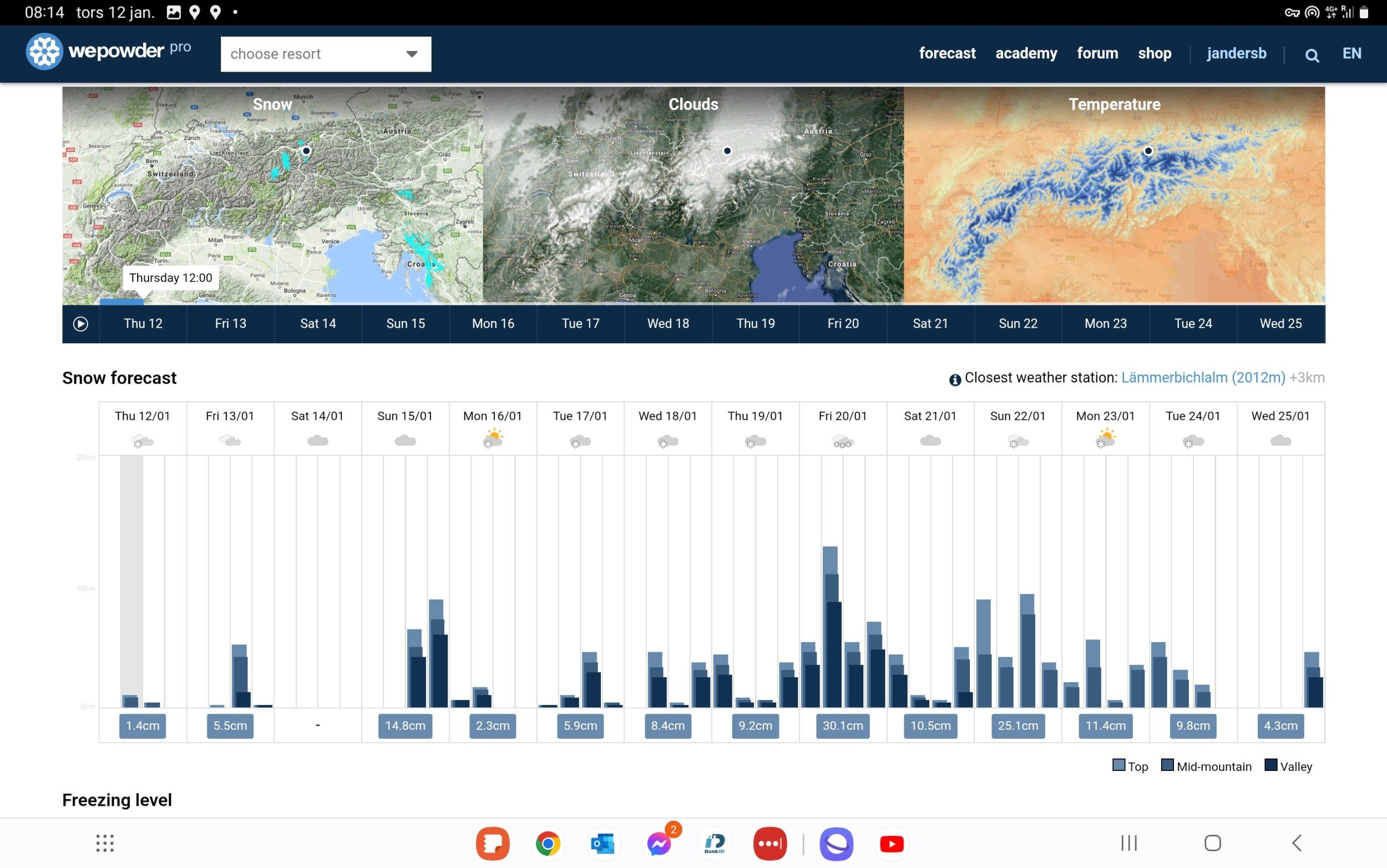The width and height of the screenshot is (1387, 868).
Task: Open Outlook from the taskbar
Action: [x=603, y=843]
